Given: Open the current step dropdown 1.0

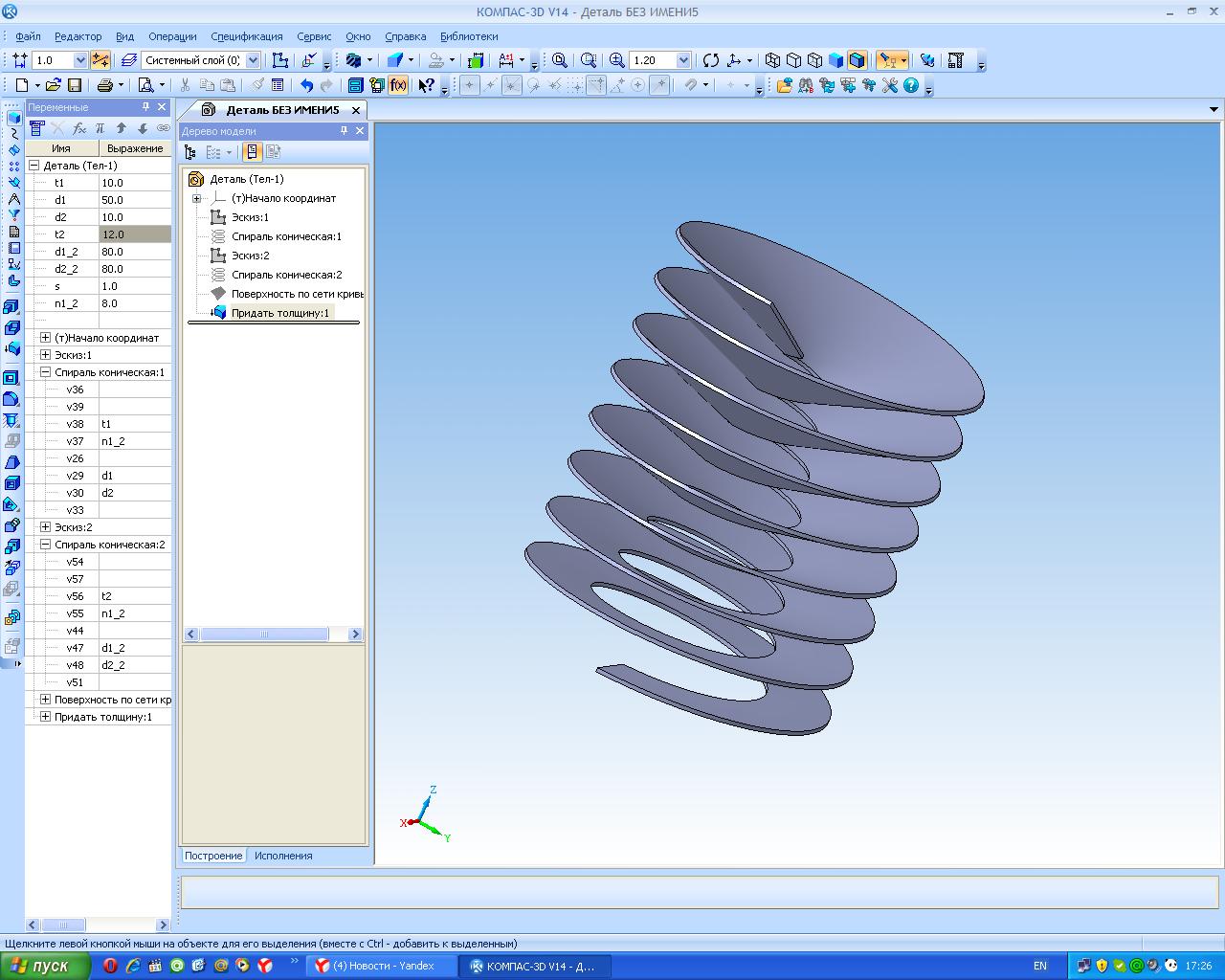Looking at the screenshot, I should click(80, 60).
